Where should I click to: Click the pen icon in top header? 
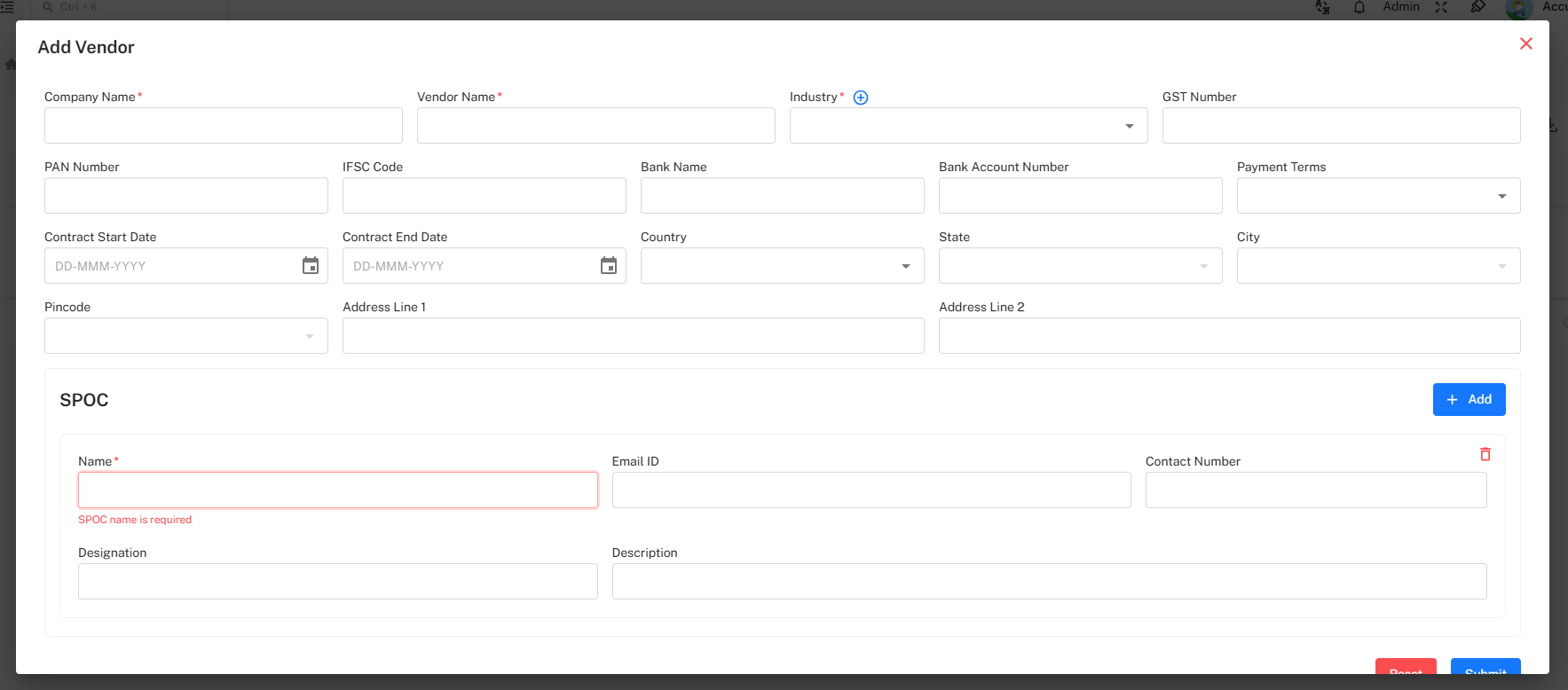[1477, 7]
